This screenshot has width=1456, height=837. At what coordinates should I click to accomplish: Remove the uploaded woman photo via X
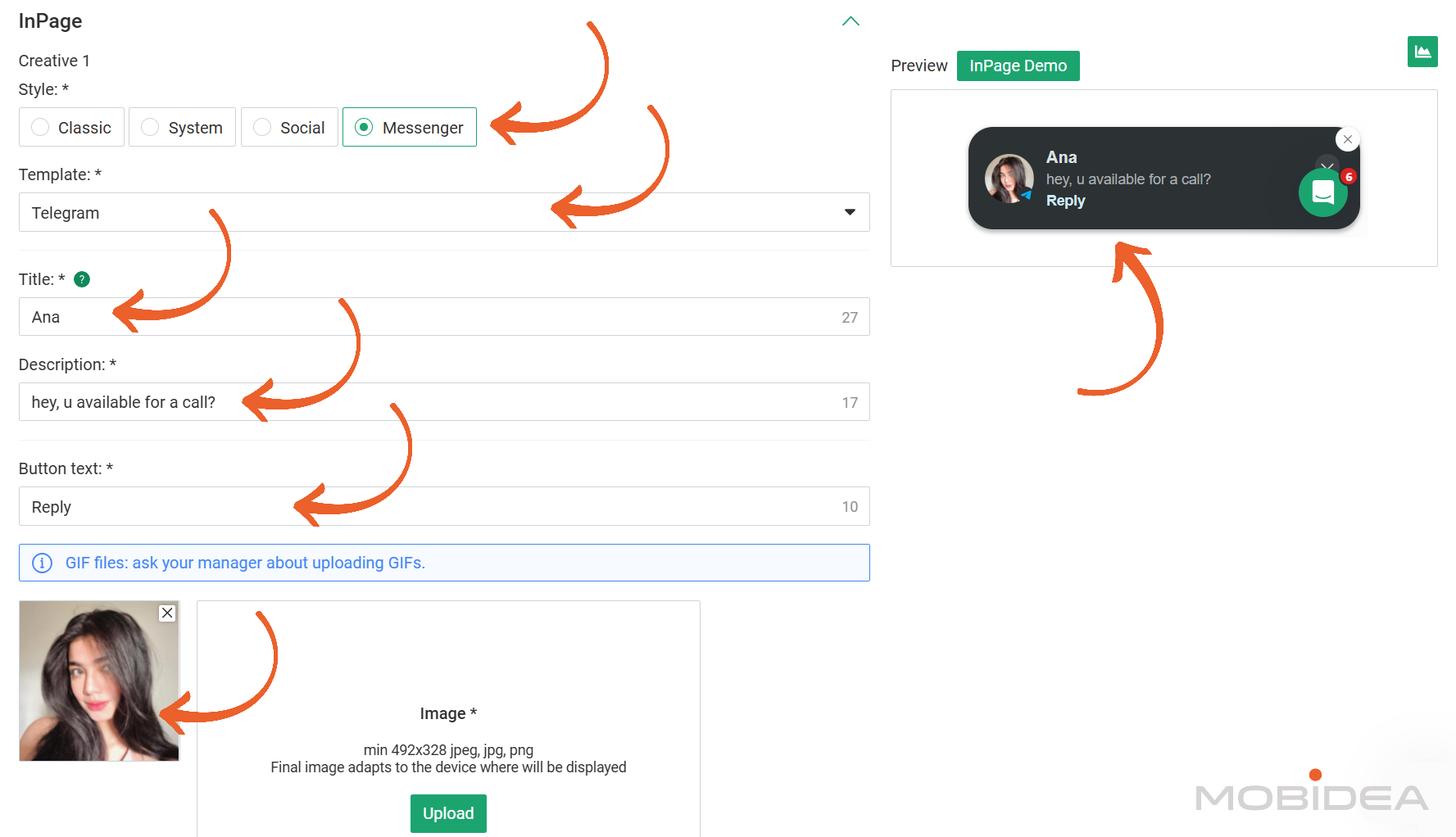pos(167,613)
